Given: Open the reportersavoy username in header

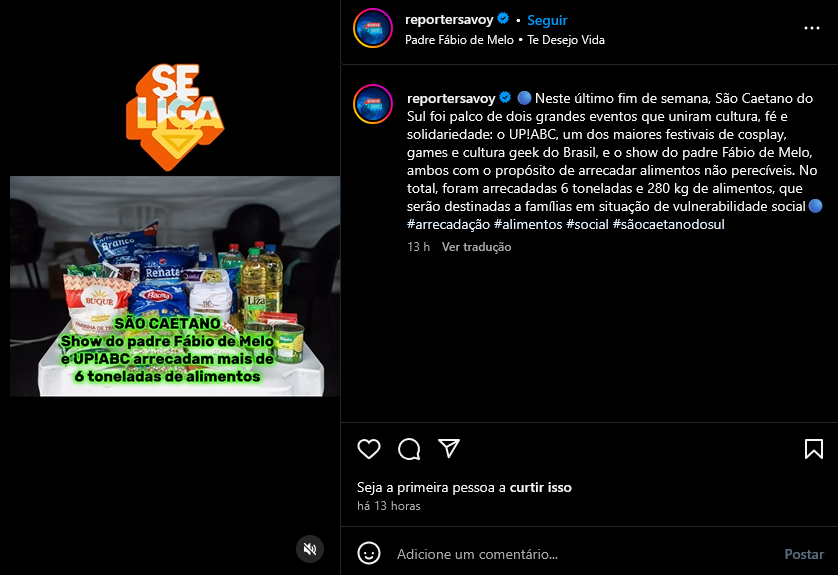Looking at the screenshot, I should pos(449,20).
